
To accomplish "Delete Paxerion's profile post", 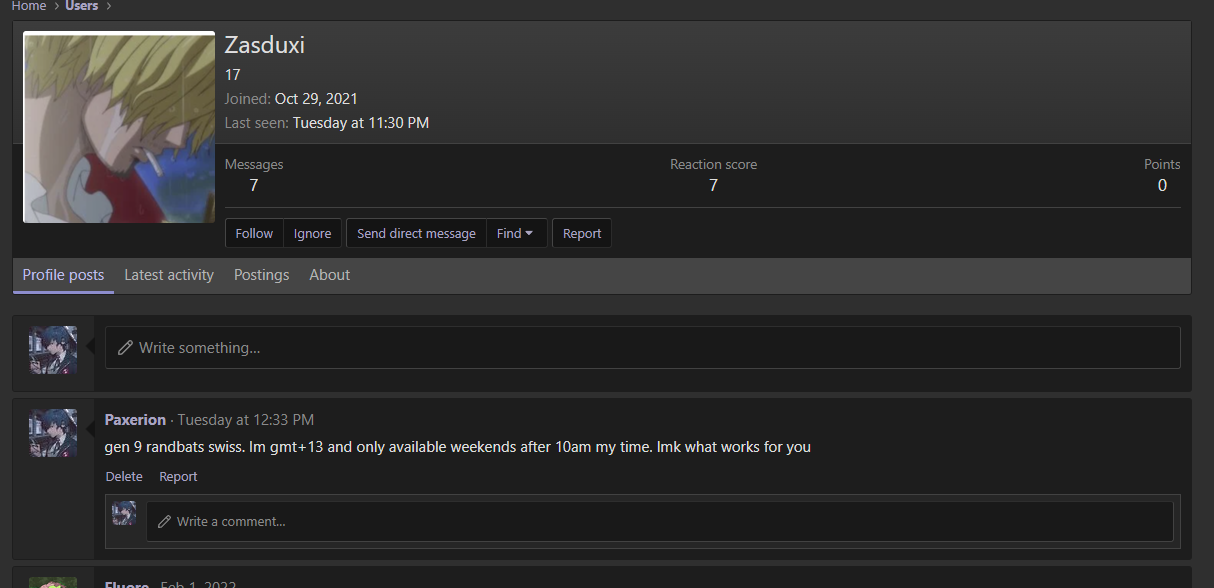I will pos(124,477).
